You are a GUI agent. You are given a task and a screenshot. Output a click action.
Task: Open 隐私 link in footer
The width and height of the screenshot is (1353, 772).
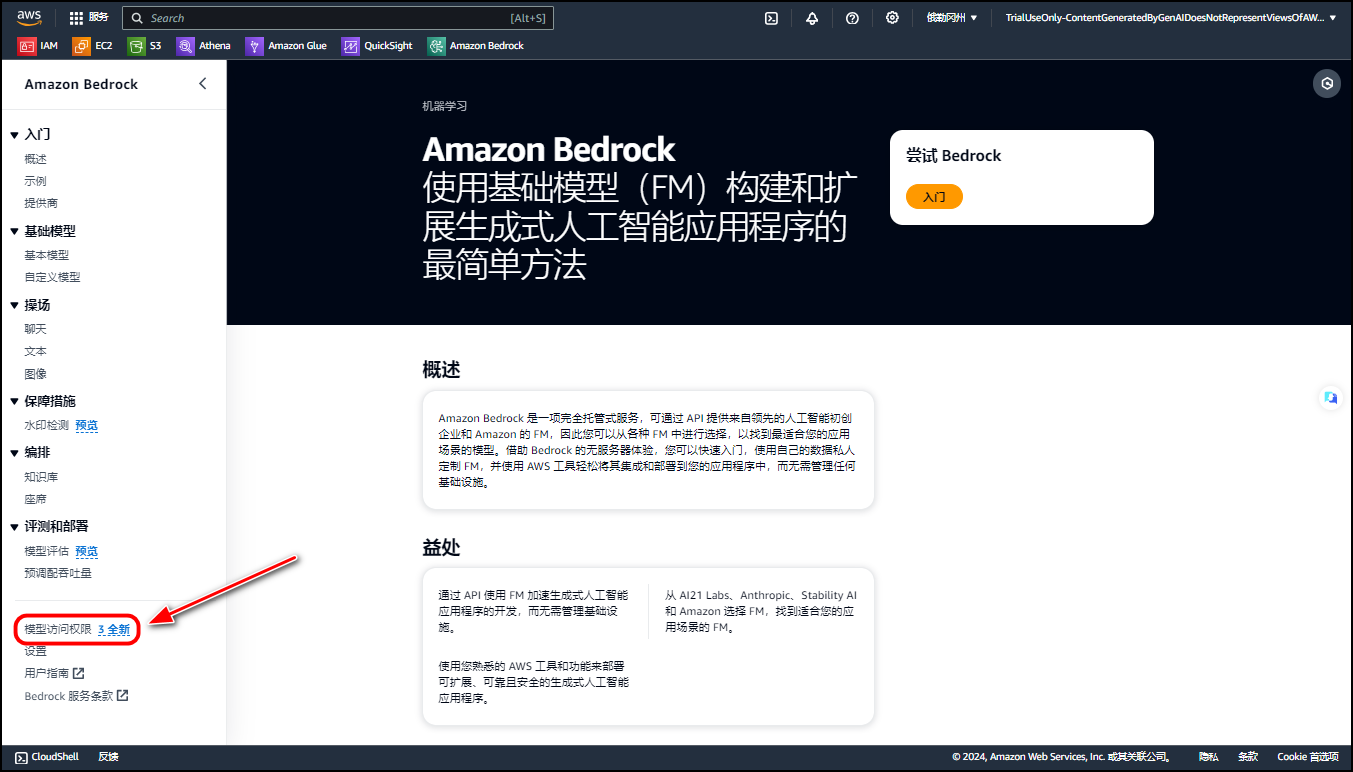coord(1209,757)
